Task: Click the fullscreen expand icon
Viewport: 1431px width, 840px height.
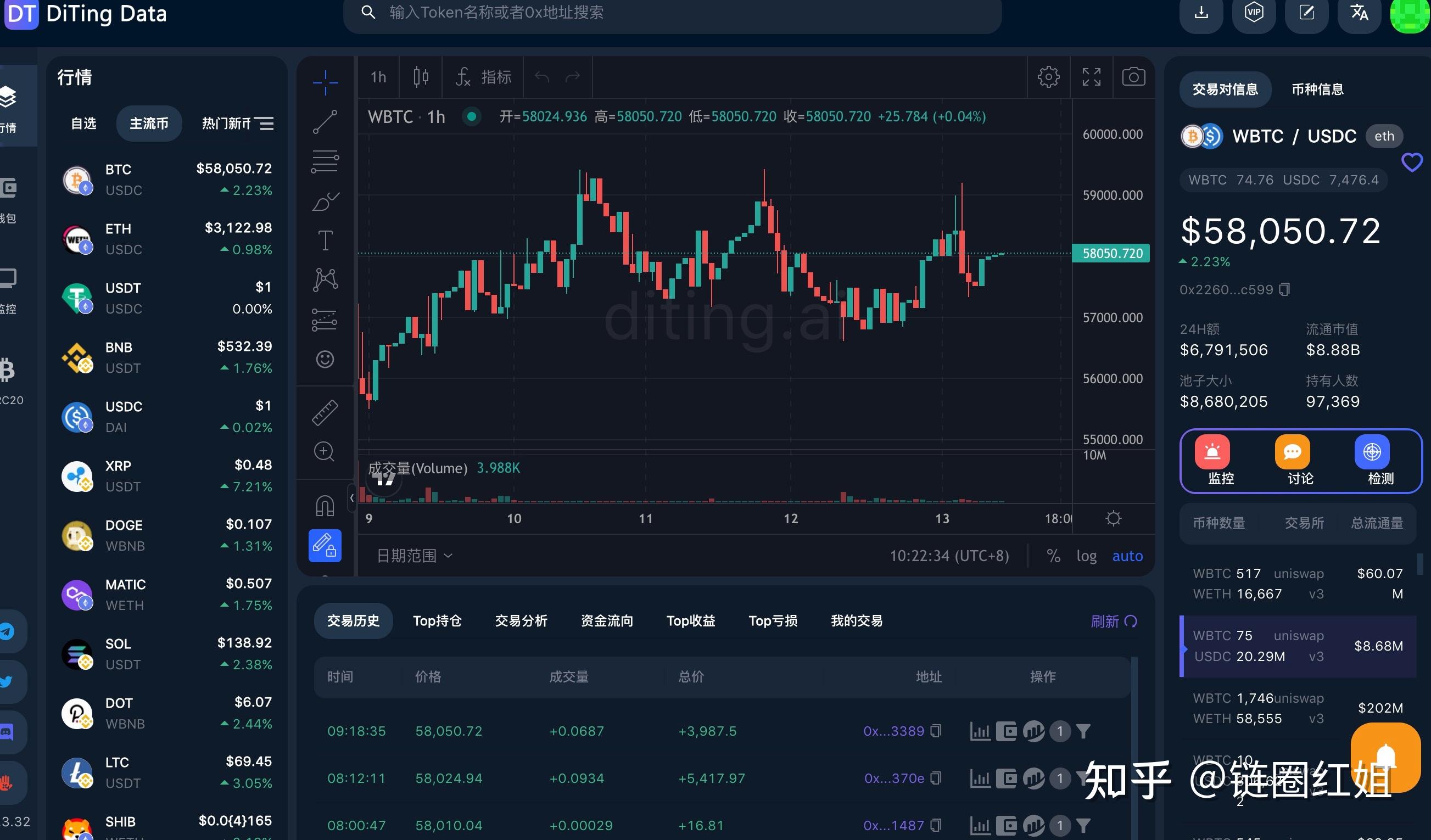Action: pyautogui.click(x=1091, y=77)
